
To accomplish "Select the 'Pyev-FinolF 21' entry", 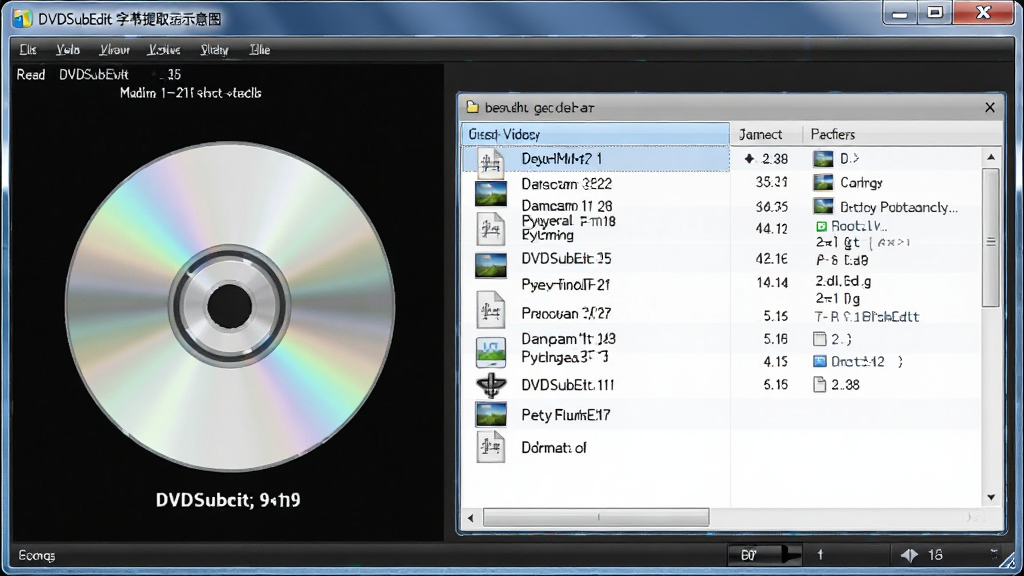I will 566,285.
